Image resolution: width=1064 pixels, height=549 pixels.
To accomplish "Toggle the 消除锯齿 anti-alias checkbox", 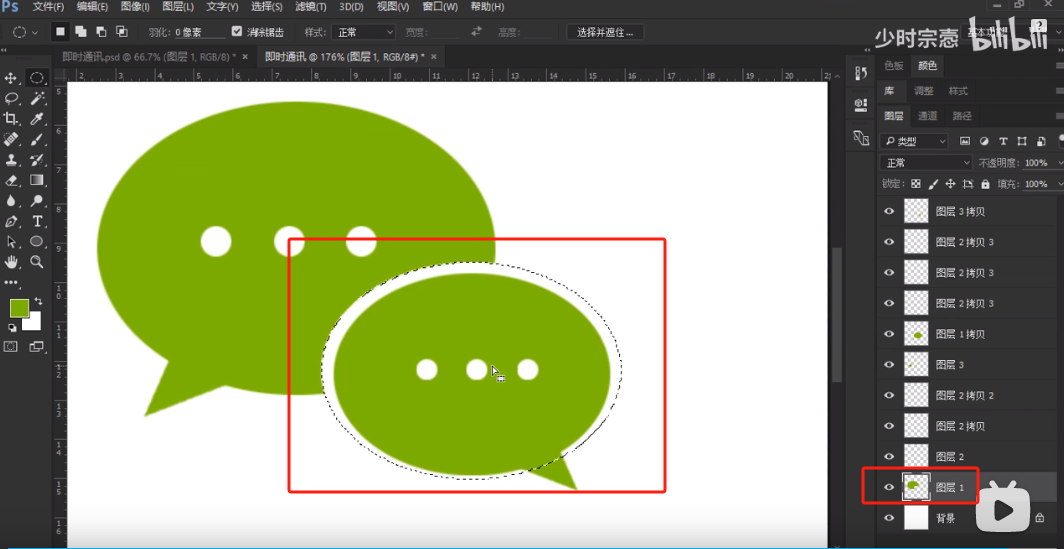I will [237, 32].
